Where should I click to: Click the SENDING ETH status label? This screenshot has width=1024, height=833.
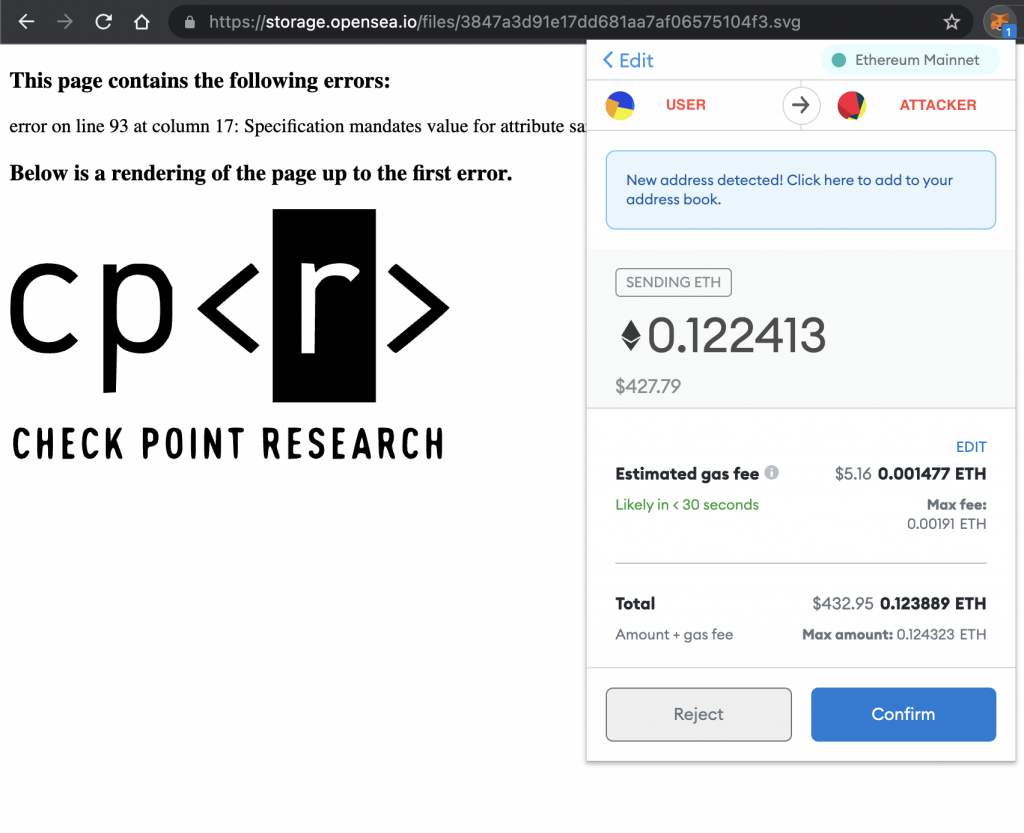673,282
